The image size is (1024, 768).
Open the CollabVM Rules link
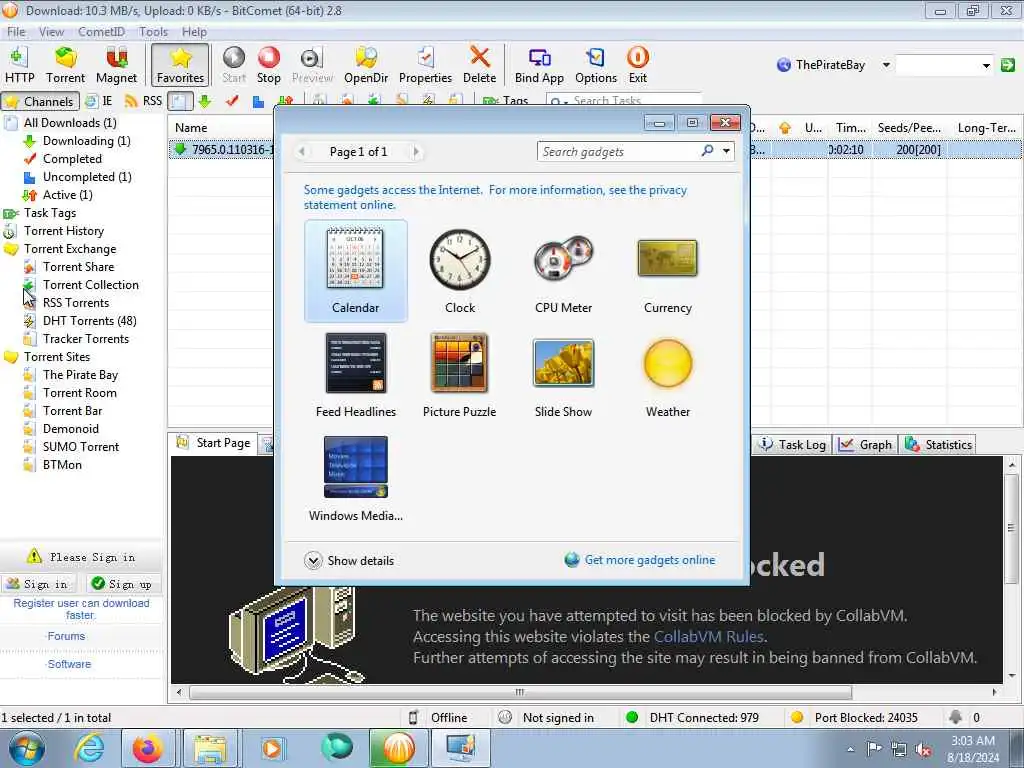[709, 637]
